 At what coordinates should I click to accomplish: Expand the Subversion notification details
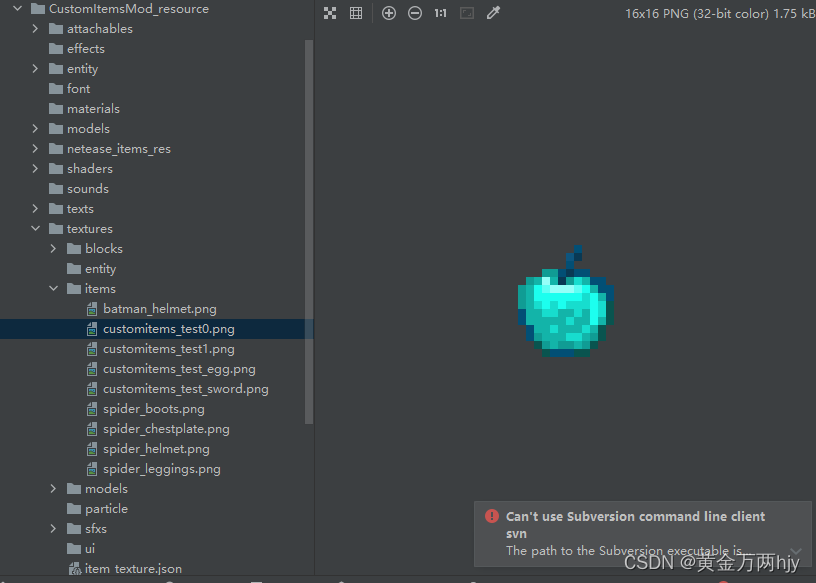[796, 551]
